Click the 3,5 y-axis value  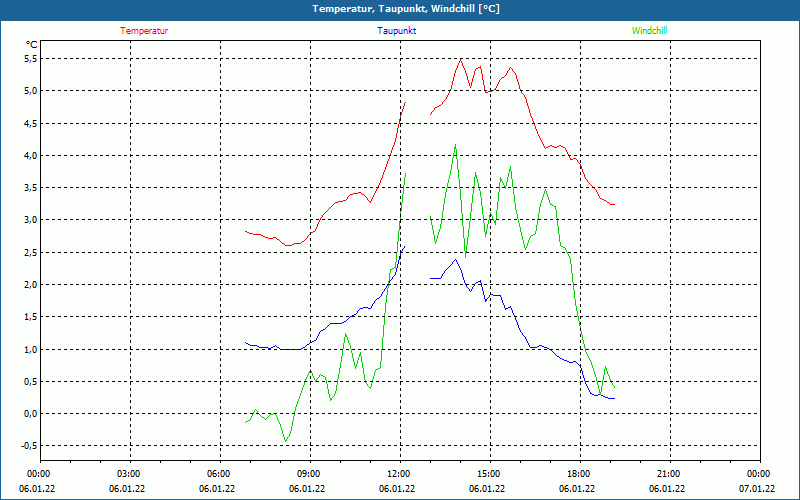point(31,188)
